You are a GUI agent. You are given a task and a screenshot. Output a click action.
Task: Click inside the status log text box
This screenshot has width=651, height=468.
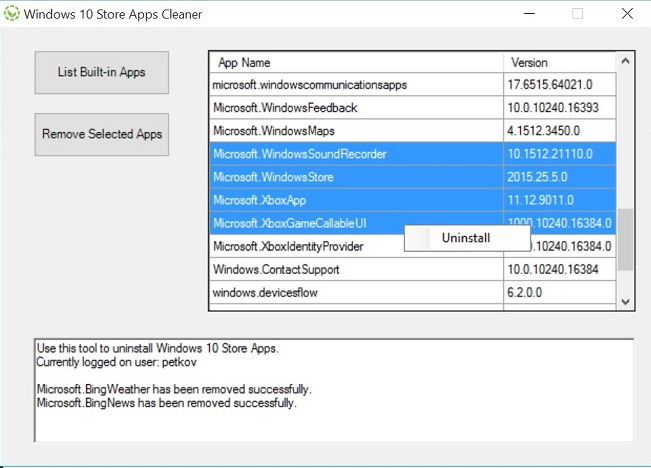334,391
